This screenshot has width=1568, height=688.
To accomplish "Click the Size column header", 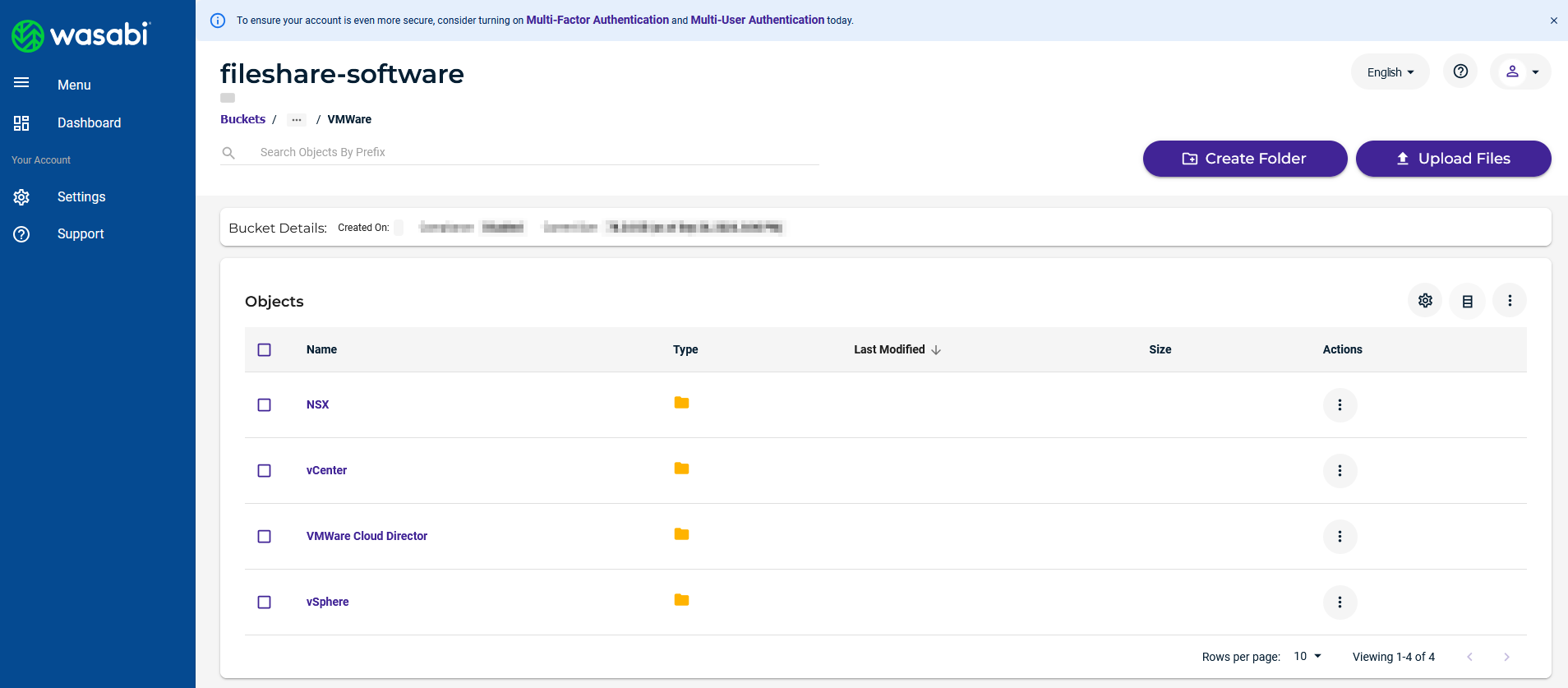I will [x=1160, y=349].
